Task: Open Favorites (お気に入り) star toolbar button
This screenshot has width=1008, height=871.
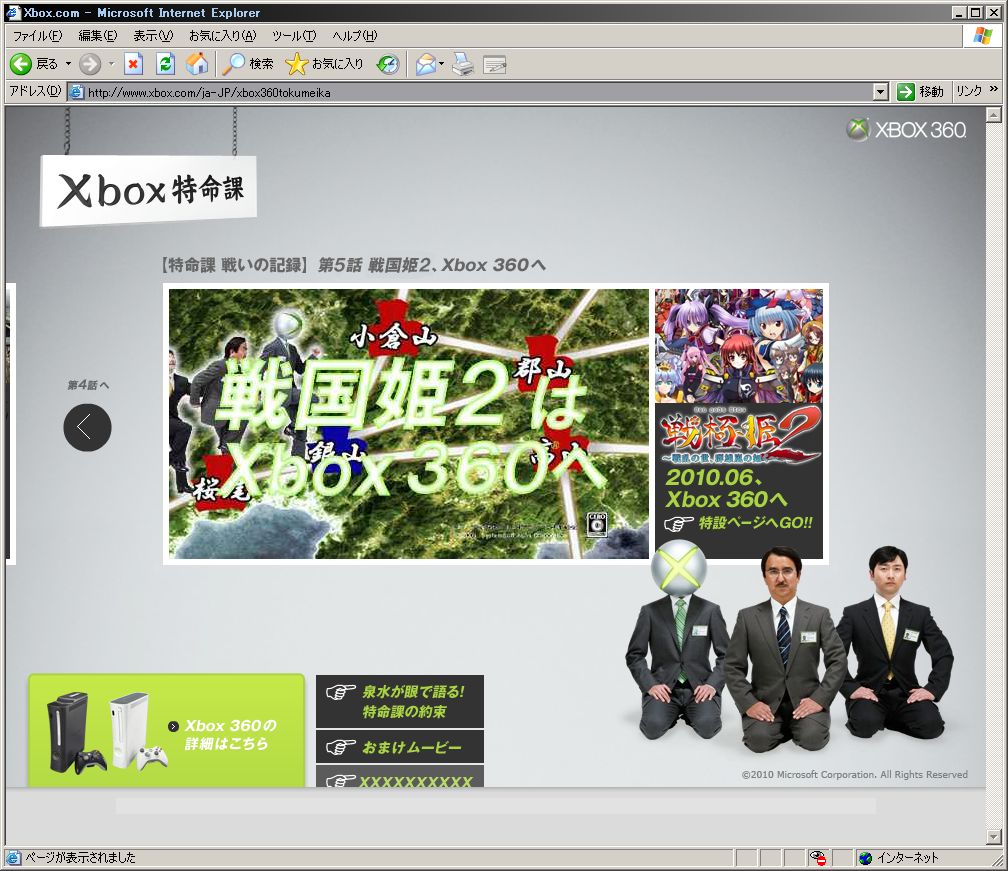Action: point(325,64)
